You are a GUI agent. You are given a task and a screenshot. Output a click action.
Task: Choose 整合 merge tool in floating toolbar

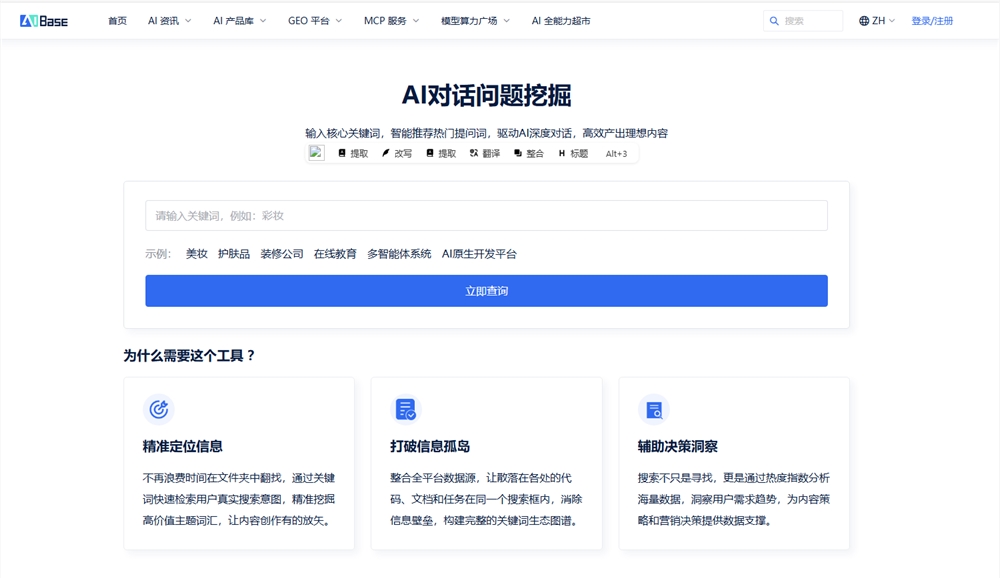(529, 154)
